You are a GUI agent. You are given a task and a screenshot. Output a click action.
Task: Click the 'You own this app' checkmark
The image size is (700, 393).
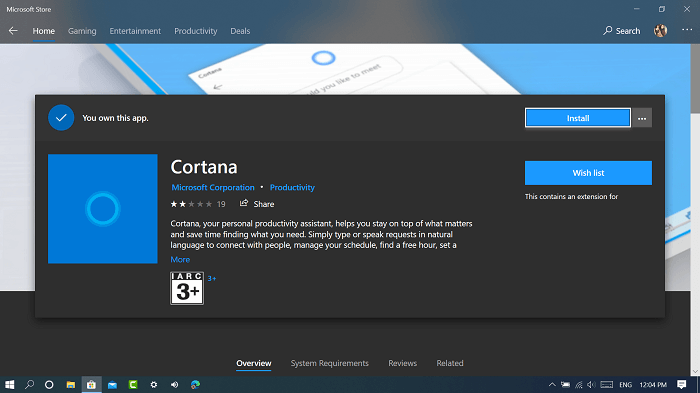[61, 118]
